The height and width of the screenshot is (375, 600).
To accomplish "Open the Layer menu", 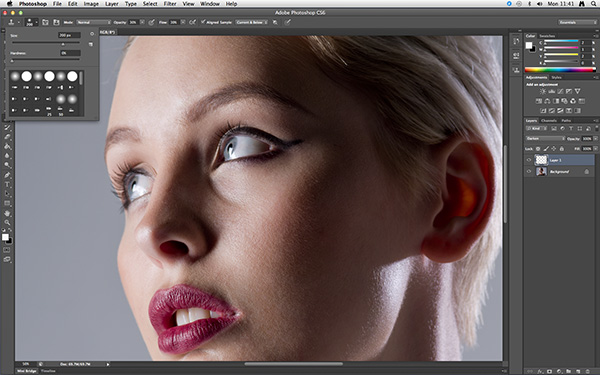I will pos(111,4).
